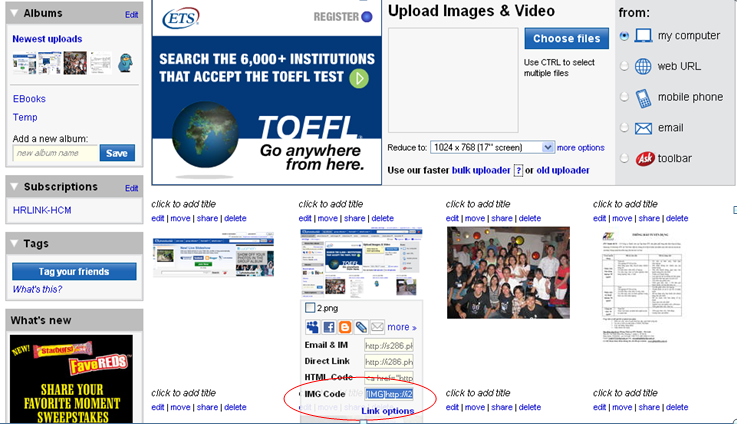Click the Starburst FaveREDS sweepstakes ad

pyautogui.click(x=71, y=379)
